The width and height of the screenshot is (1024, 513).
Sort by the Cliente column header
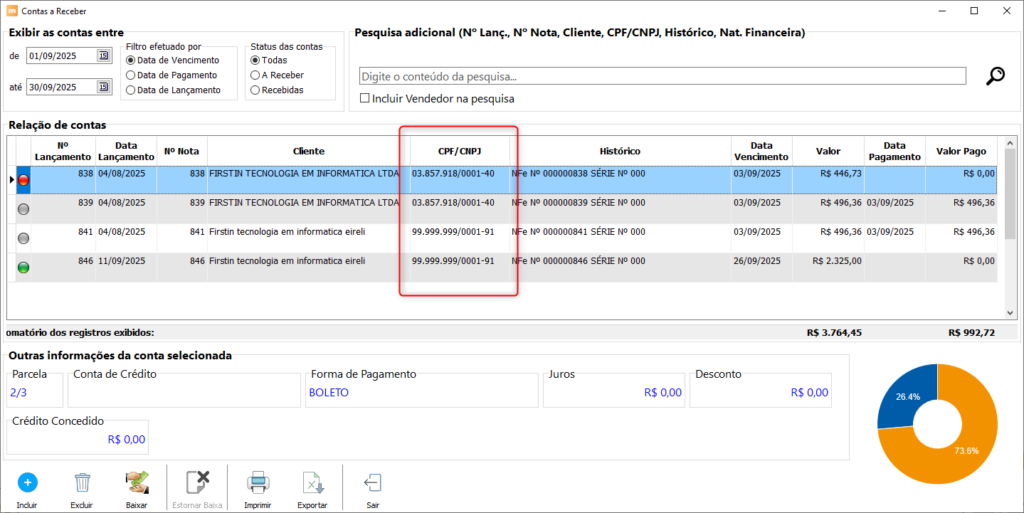308,151
